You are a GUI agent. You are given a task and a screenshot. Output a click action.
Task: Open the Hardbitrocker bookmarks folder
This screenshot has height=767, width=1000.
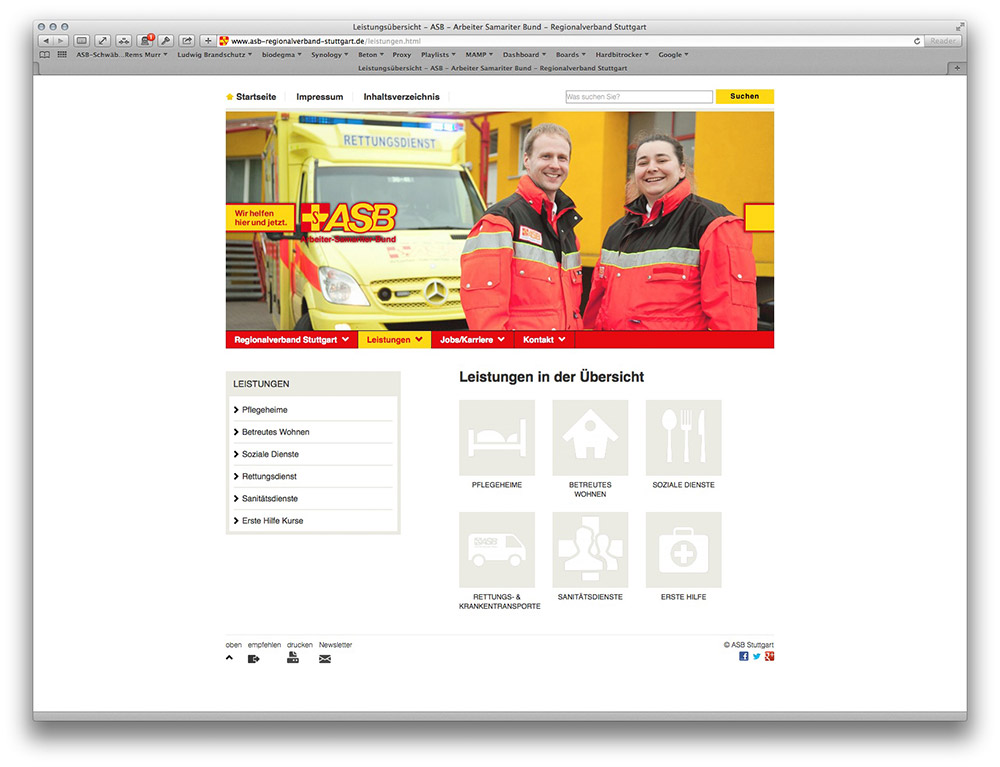pos(622,55)
